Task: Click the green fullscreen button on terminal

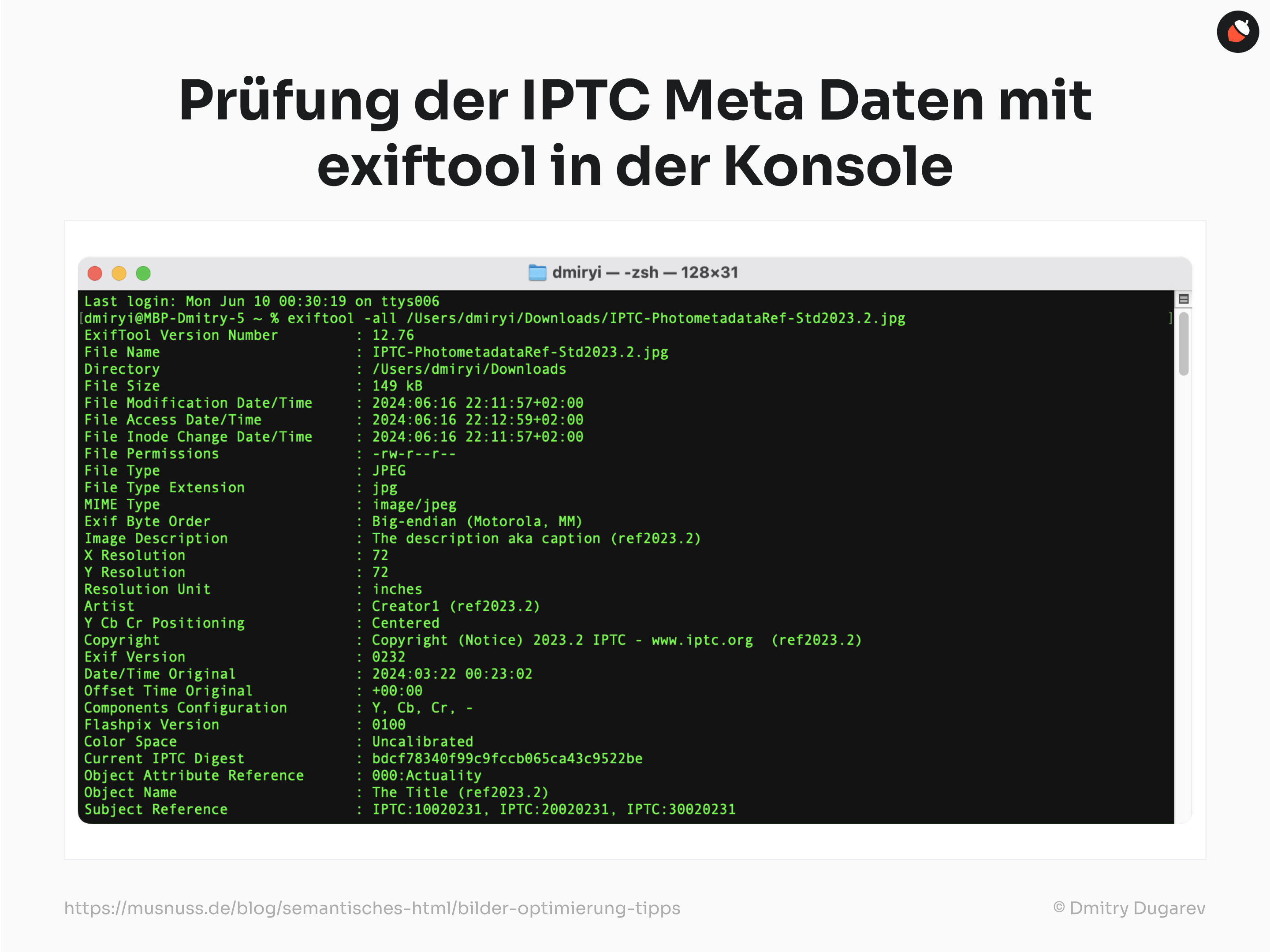Action: tap(148, 273)
